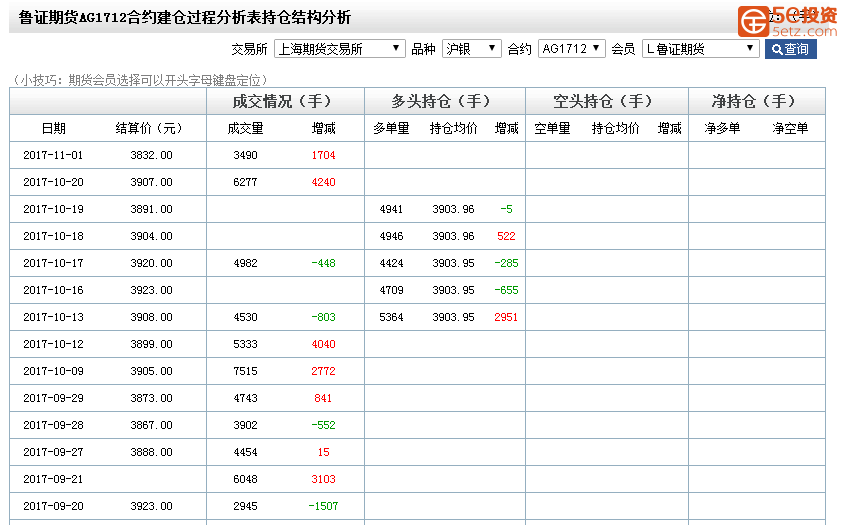Click long change value 522

(506, 236)
